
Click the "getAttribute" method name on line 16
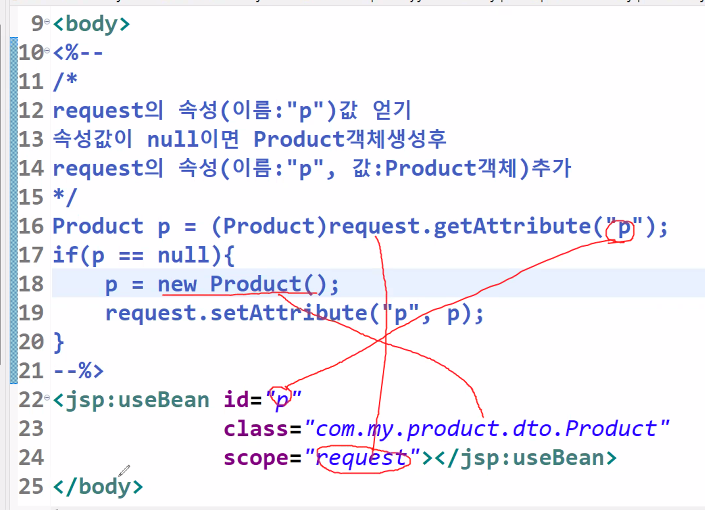pos(512,226)
